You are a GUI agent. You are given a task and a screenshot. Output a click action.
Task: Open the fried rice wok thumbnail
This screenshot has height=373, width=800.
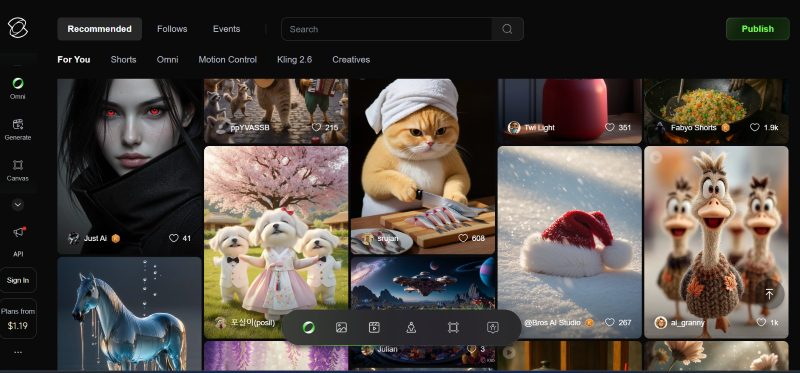point(716,110)
